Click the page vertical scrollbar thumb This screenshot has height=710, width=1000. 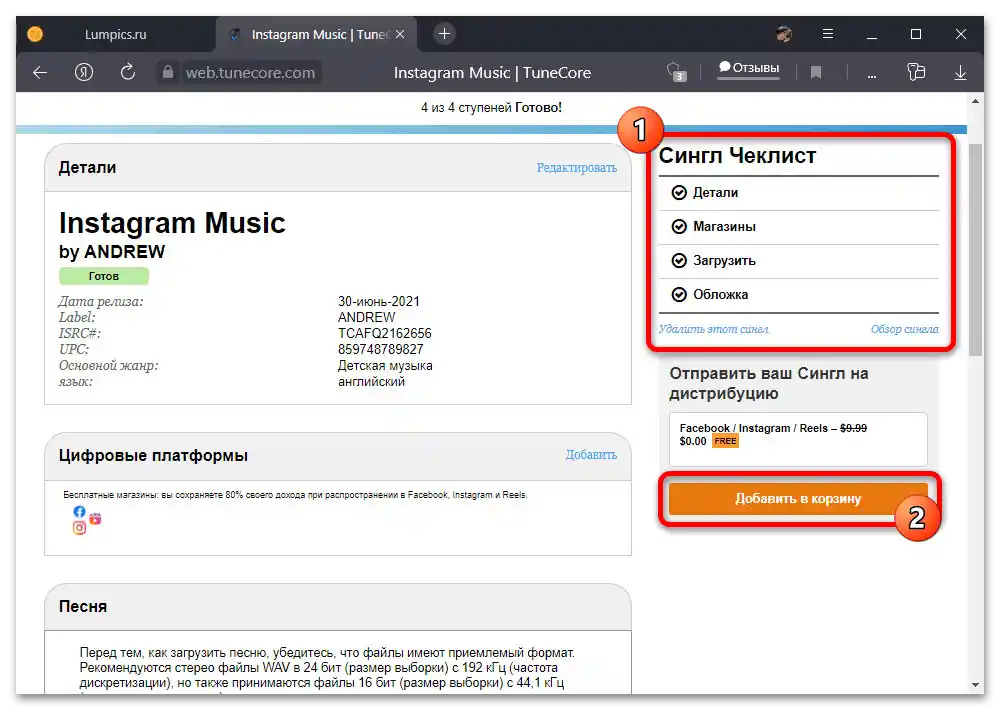pyautogui.click(x=975, y=250)
